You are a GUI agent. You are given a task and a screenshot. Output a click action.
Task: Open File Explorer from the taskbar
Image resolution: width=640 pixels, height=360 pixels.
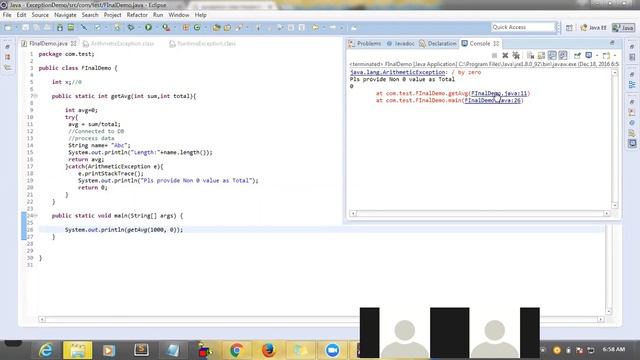tap(78, 350)
